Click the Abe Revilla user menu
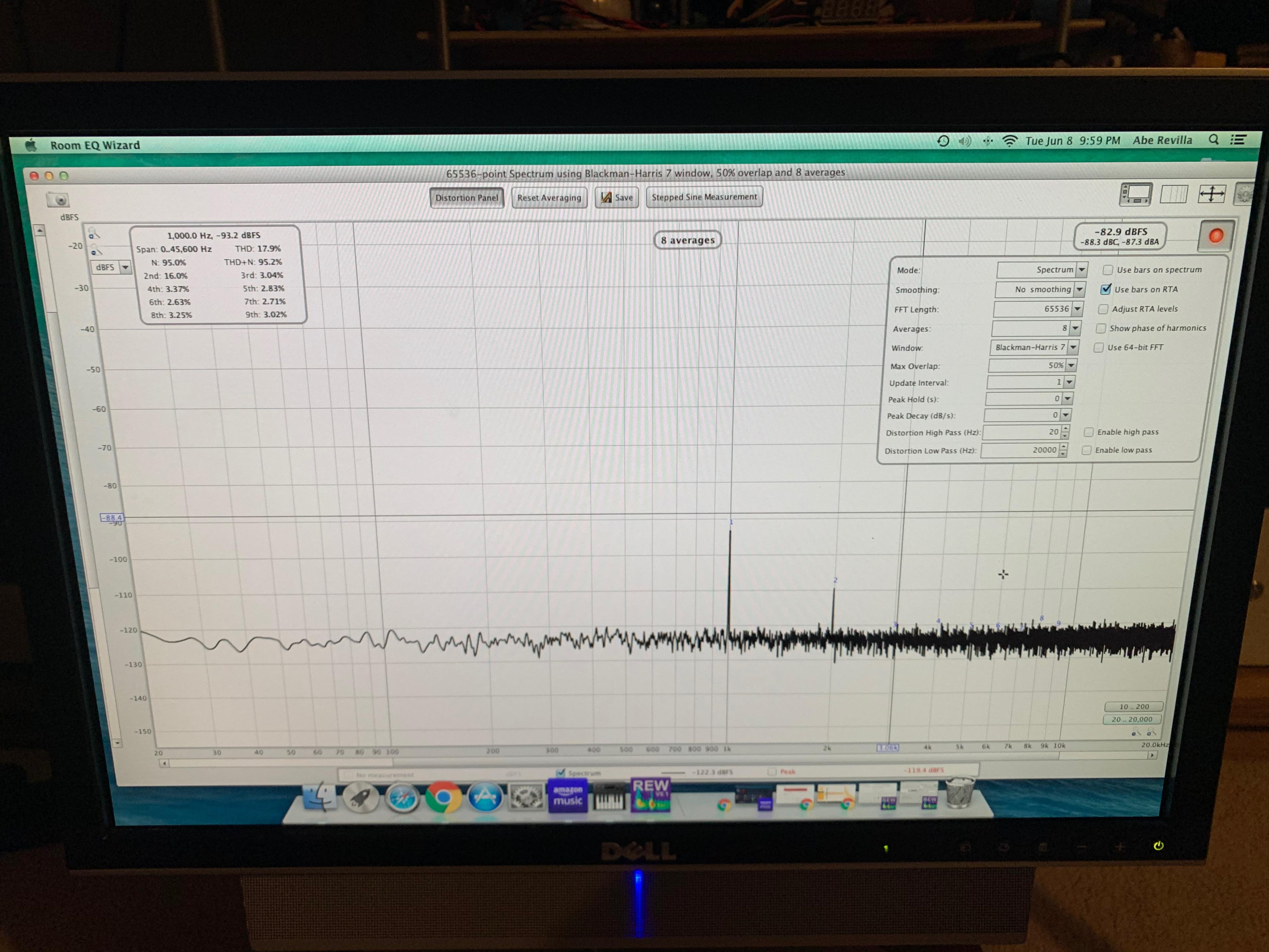This screenshot has height=952, width=1269. point(1162,140)
